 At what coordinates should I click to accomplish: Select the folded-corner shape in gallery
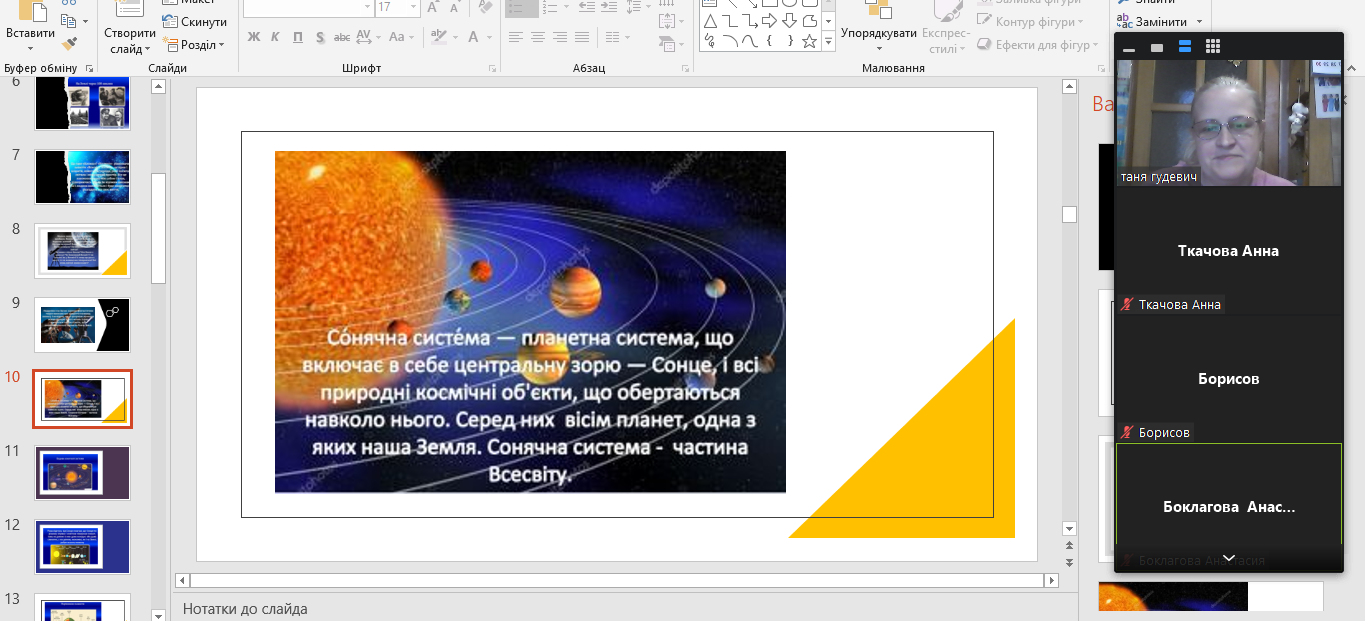coord(809,22)
